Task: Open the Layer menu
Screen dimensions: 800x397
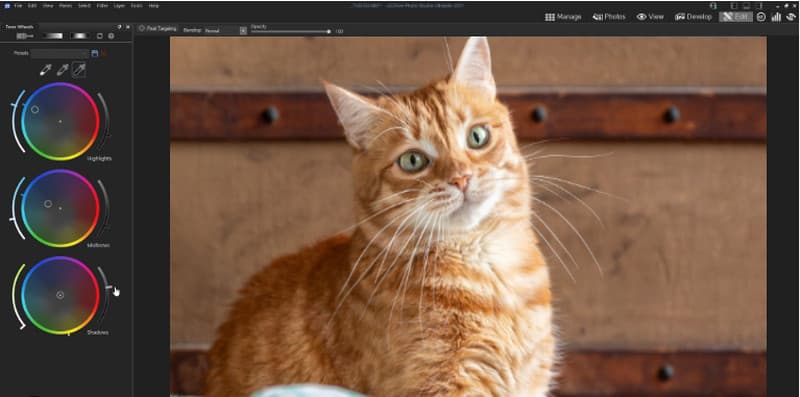Action: 119,6
